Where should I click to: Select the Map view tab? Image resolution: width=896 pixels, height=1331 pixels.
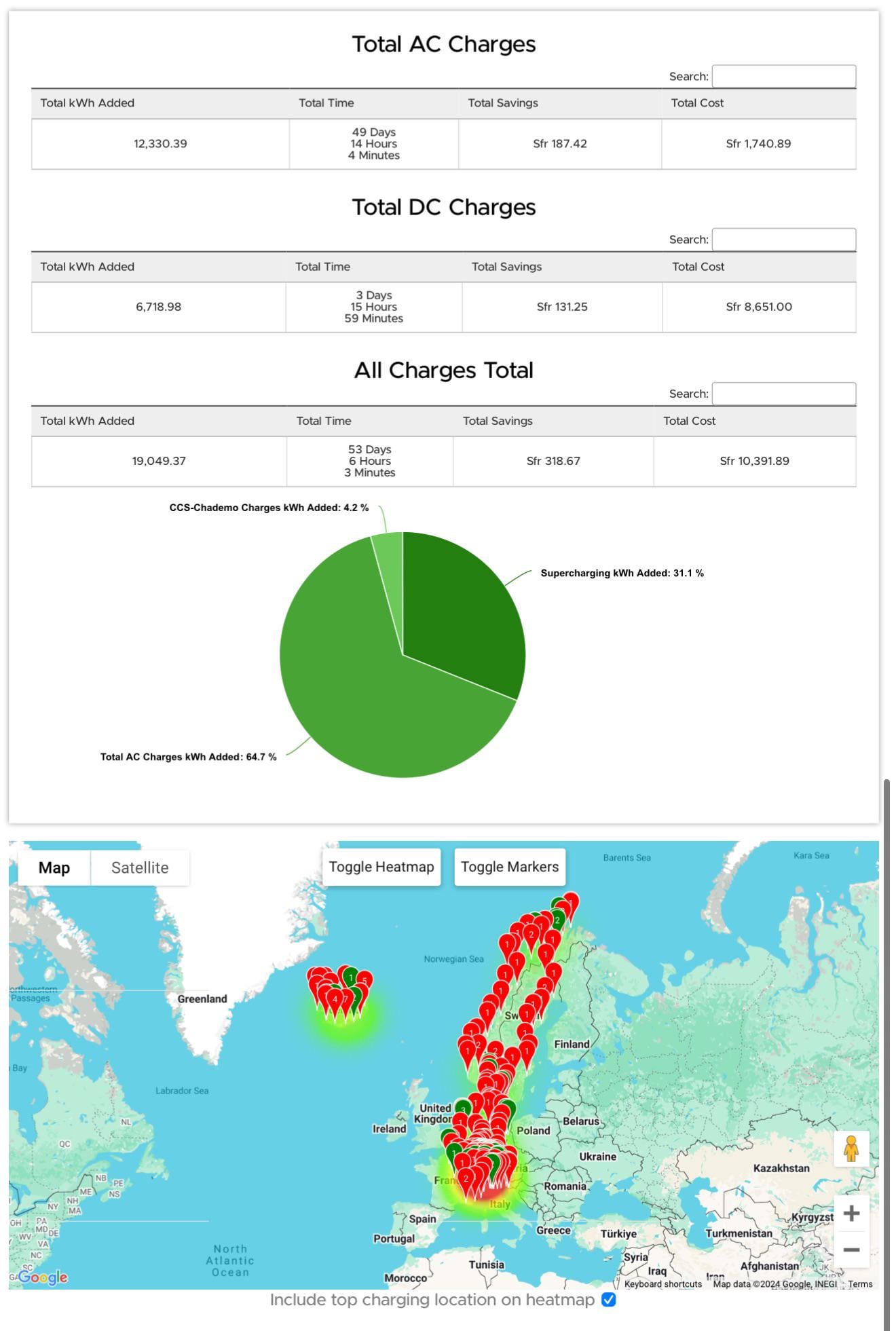coord(54,867)
